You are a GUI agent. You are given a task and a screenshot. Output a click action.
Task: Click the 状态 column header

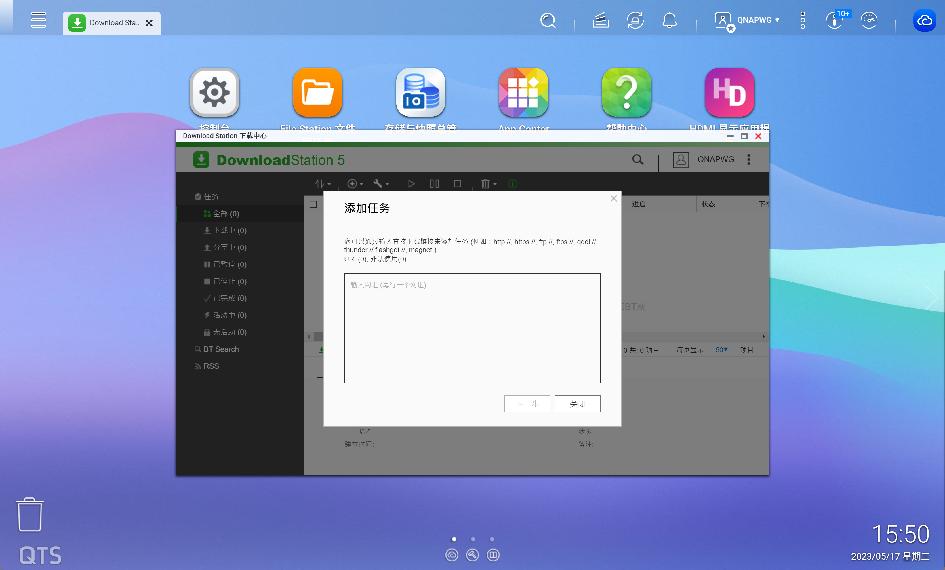pos(708,204)
